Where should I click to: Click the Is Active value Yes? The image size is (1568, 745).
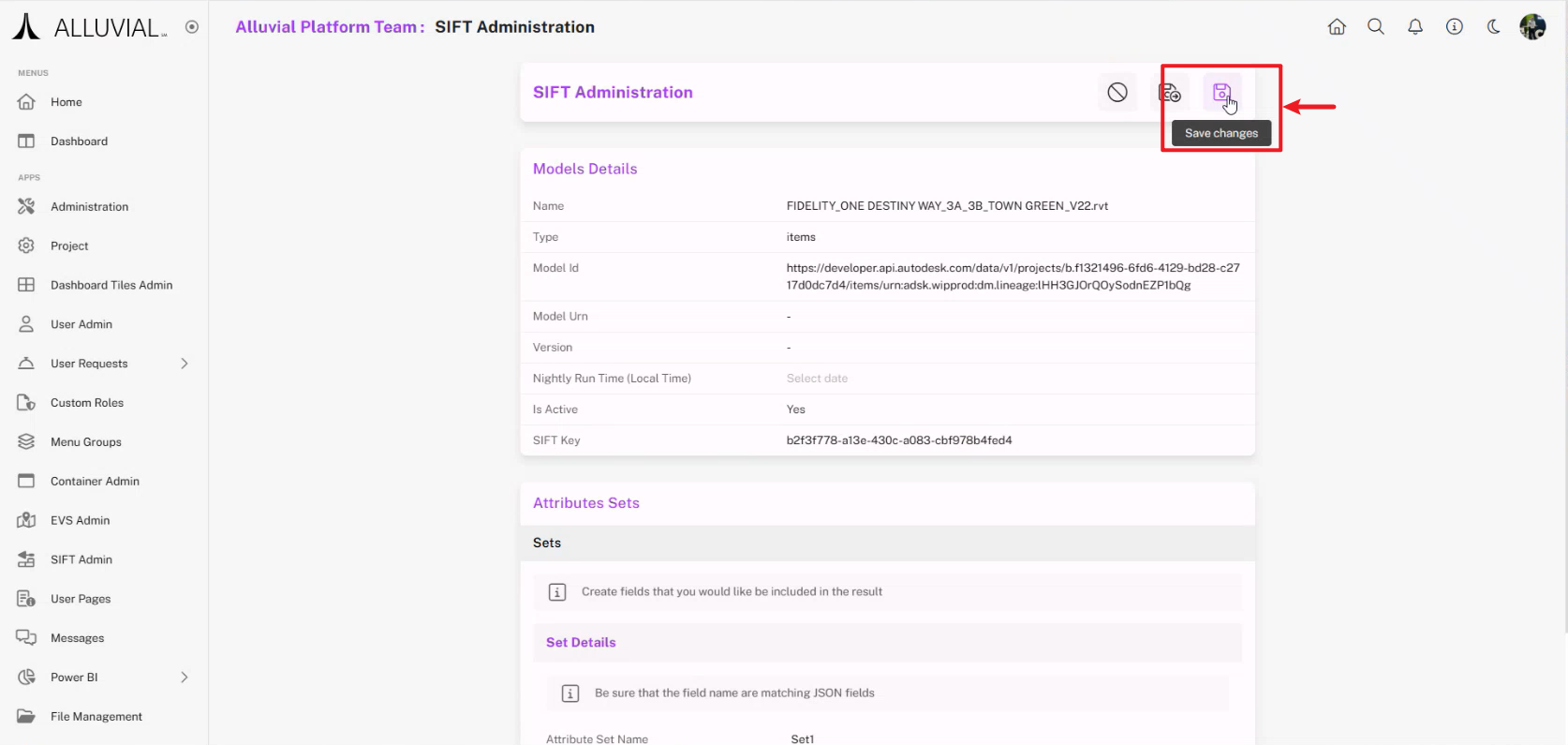click(x=796, y=410)
